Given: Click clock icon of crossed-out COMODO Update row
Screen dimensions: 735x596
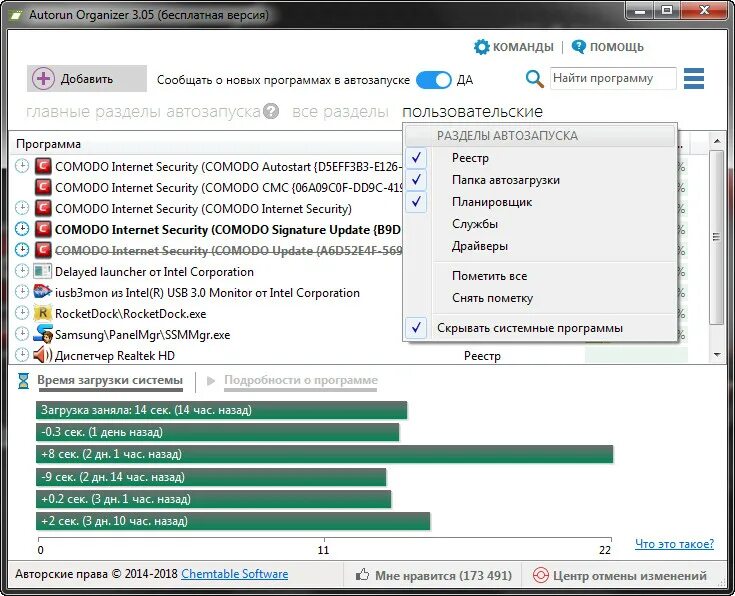Looking at the screenshot, I should (22, 250).
